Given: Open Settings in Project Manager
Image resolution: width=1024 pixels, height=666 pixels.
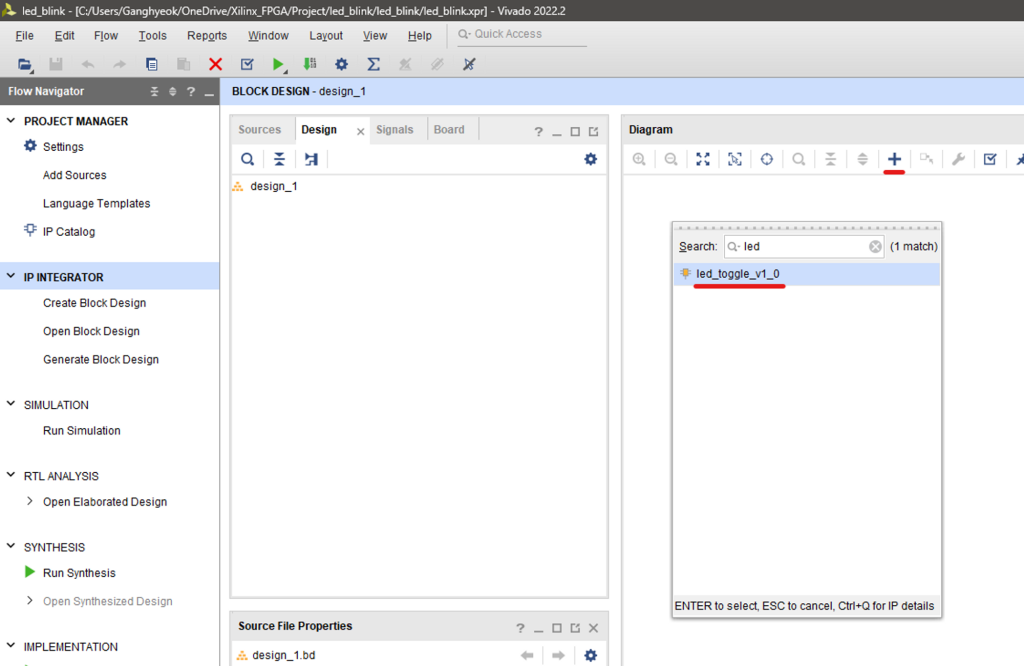Looking at the screenshot, I should pyautogui.click(x=63, y=147).
